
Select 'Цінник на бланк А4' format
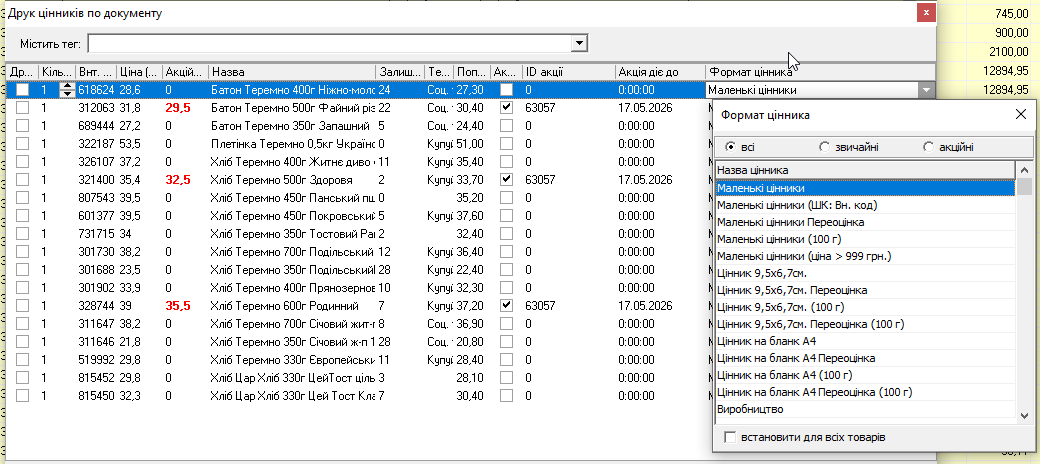tap(866, 341)
